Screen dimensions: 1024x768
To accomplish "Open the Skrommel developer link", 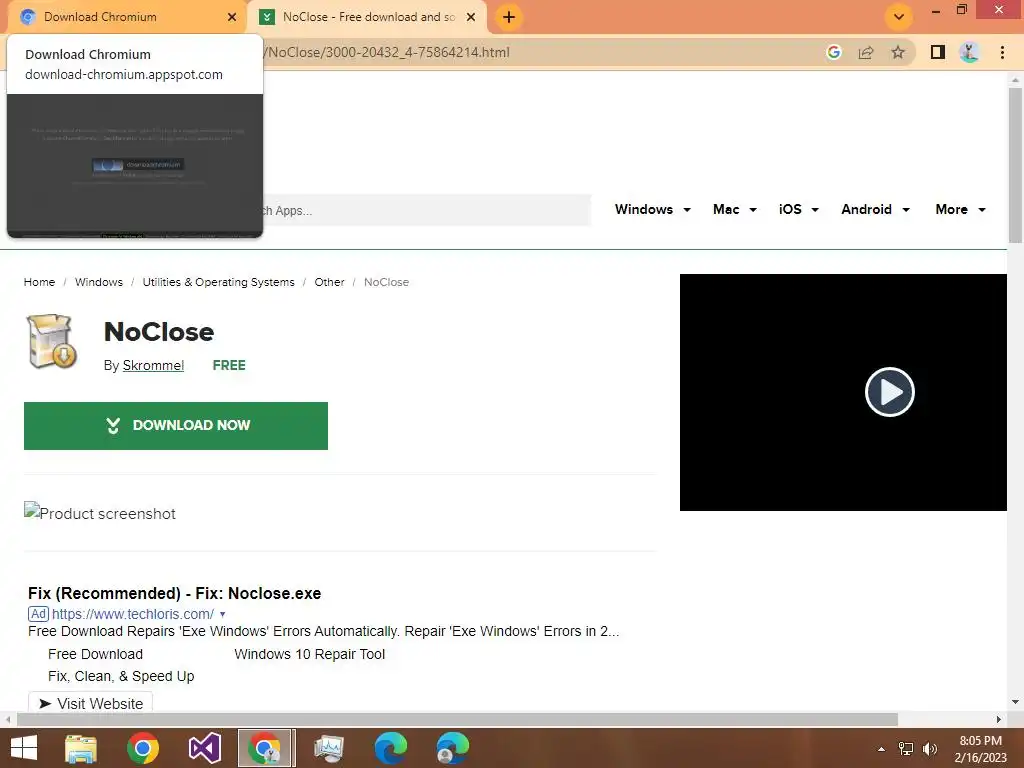I will 153,365.
